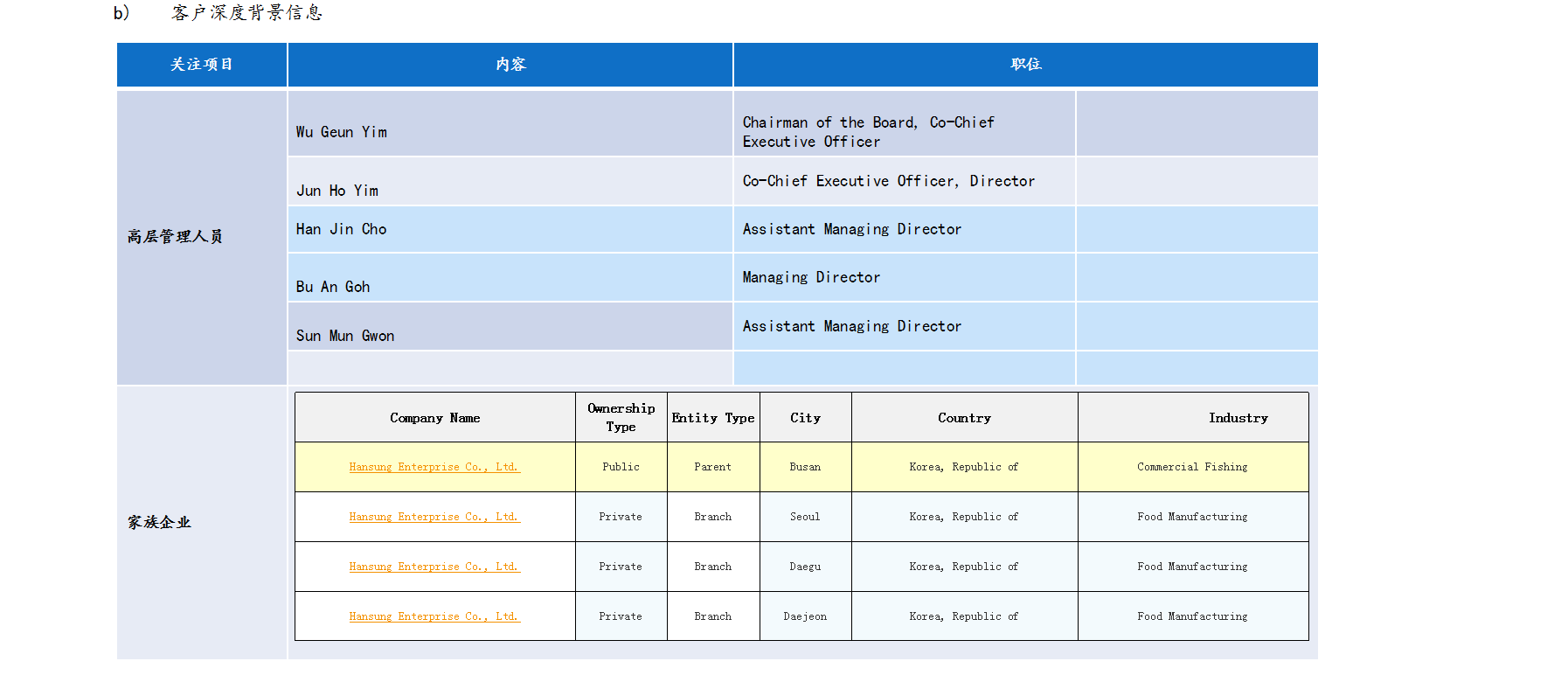Select the name Wu Geun Yim
Screen dimensions: 1568x675
[x=341, y=132]
